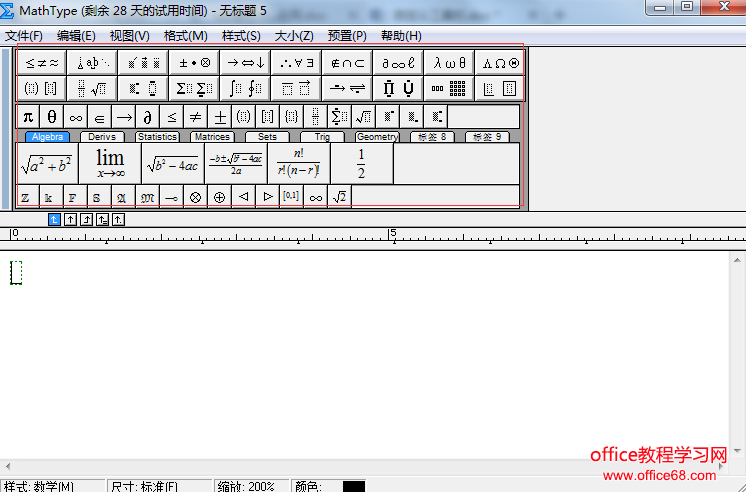746x492 pixels.
Task: Insert double-struck Z symbol
Action: point(27,197)
